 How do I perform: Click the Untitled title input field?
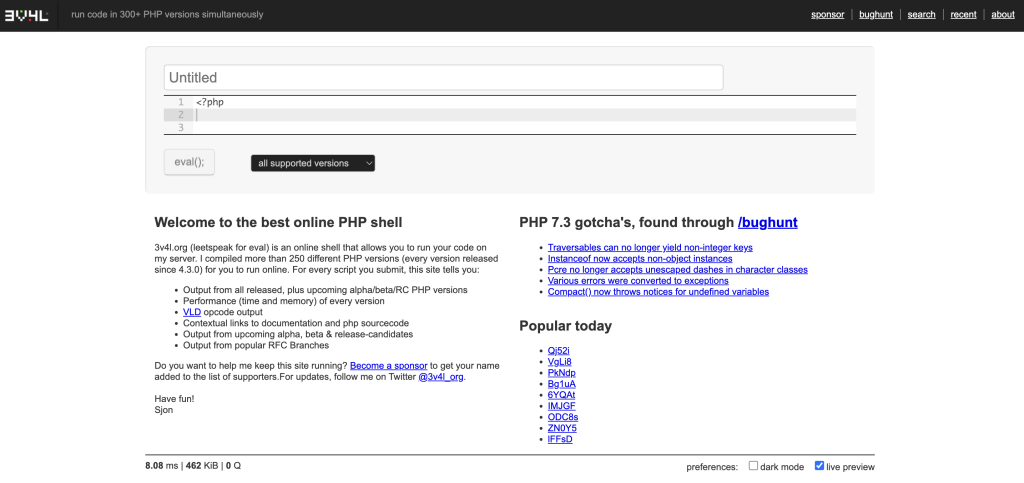(443, 78)
